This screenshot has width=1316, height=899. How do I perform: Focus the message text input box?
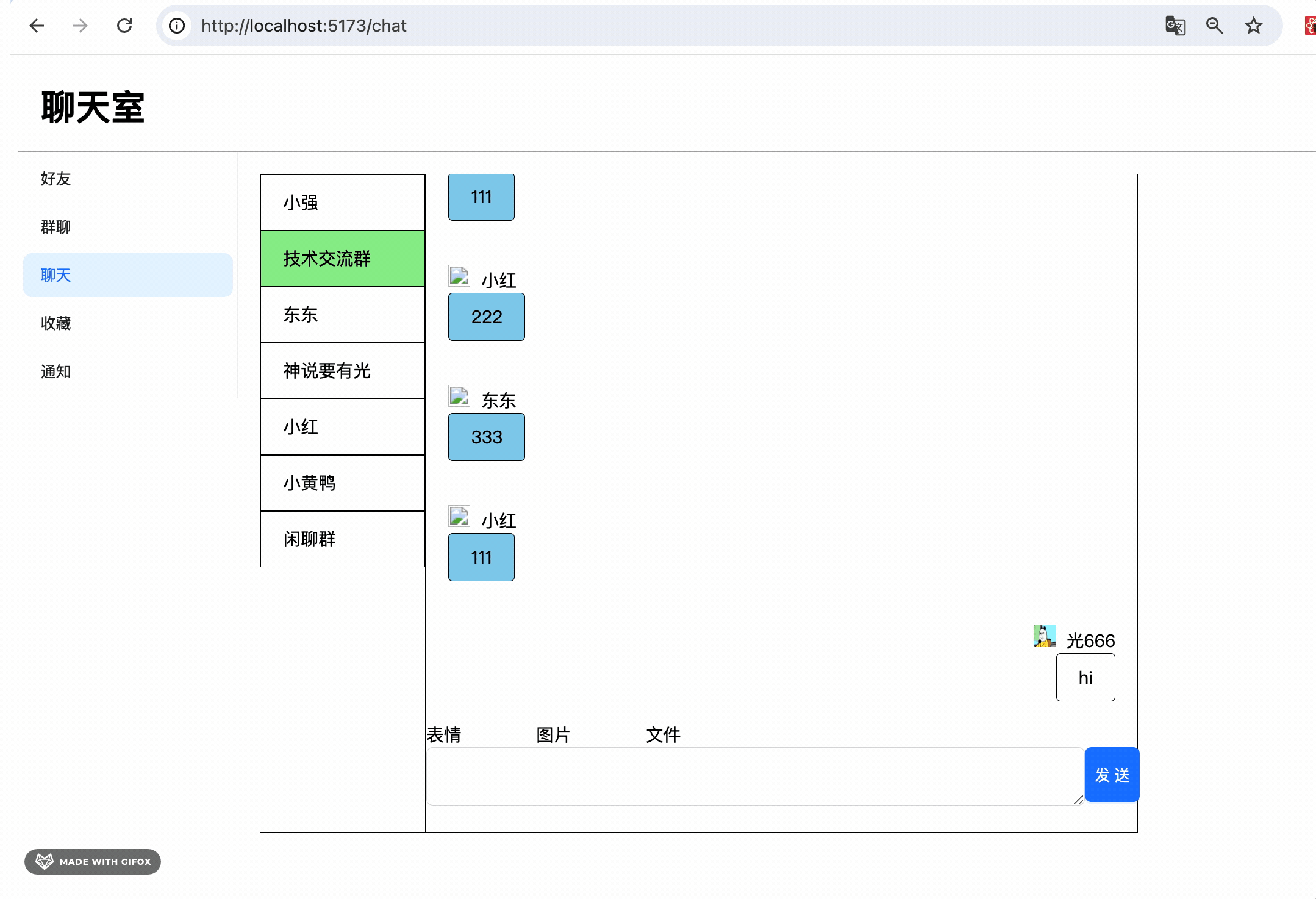tap(754, 776)
